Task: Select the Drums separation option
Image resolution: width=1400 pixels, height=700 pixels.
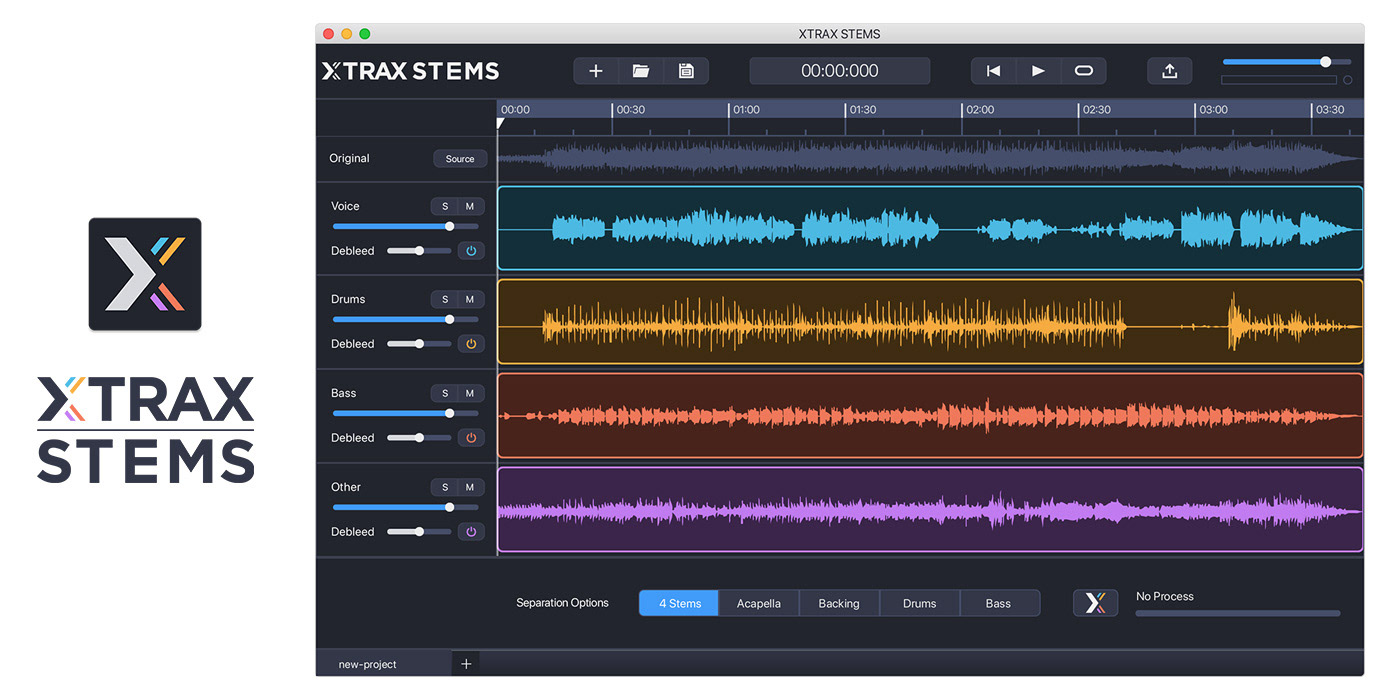Action: (920, 603)
